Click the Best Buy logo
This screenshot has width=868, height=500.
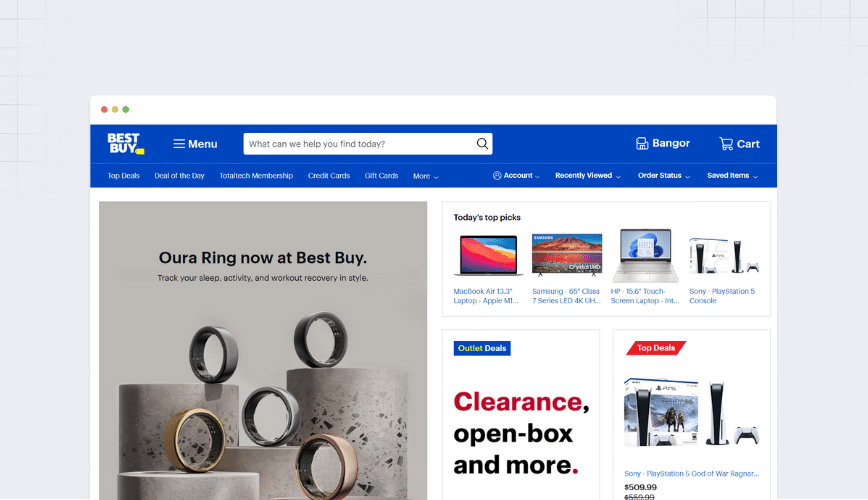pyautogui.click(x=126, y=143)
